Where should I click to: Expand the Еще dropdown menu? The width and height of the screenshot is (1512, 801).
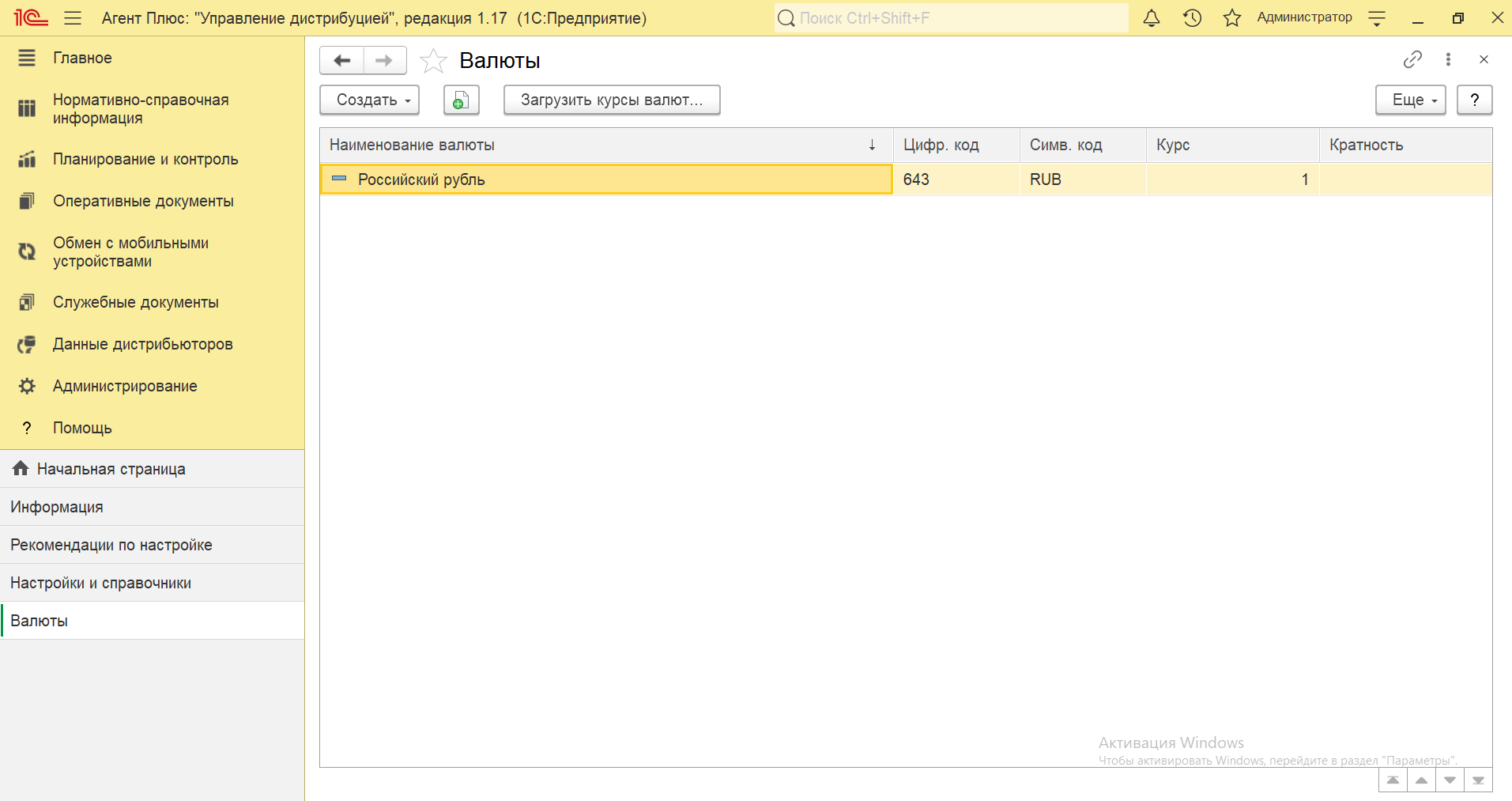pyautogui.click(x=1410, y=100)
